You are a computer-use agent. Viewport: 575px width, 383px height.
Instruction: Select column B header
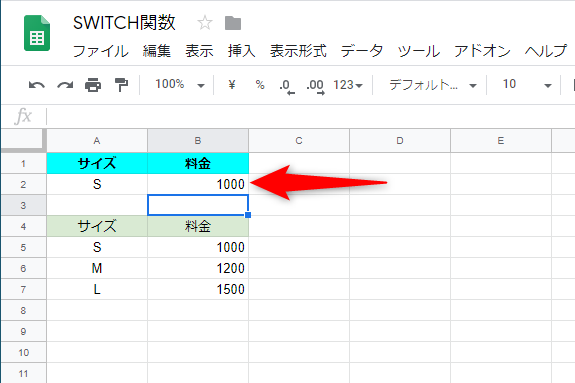(x=198, y=141)
